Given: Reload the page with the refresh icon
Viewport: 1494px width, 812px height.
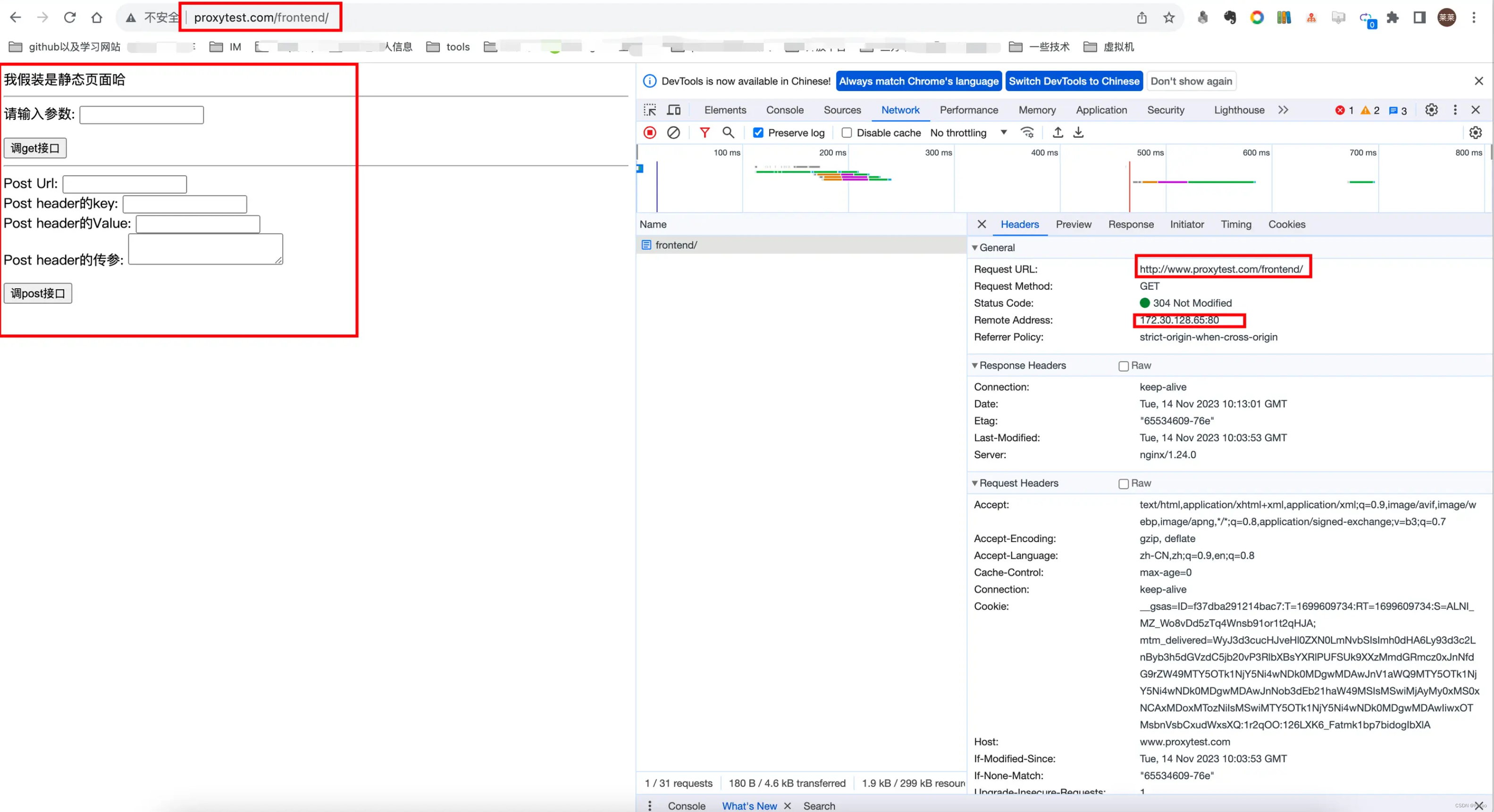Looking at the screenshot, I should 69,17.
